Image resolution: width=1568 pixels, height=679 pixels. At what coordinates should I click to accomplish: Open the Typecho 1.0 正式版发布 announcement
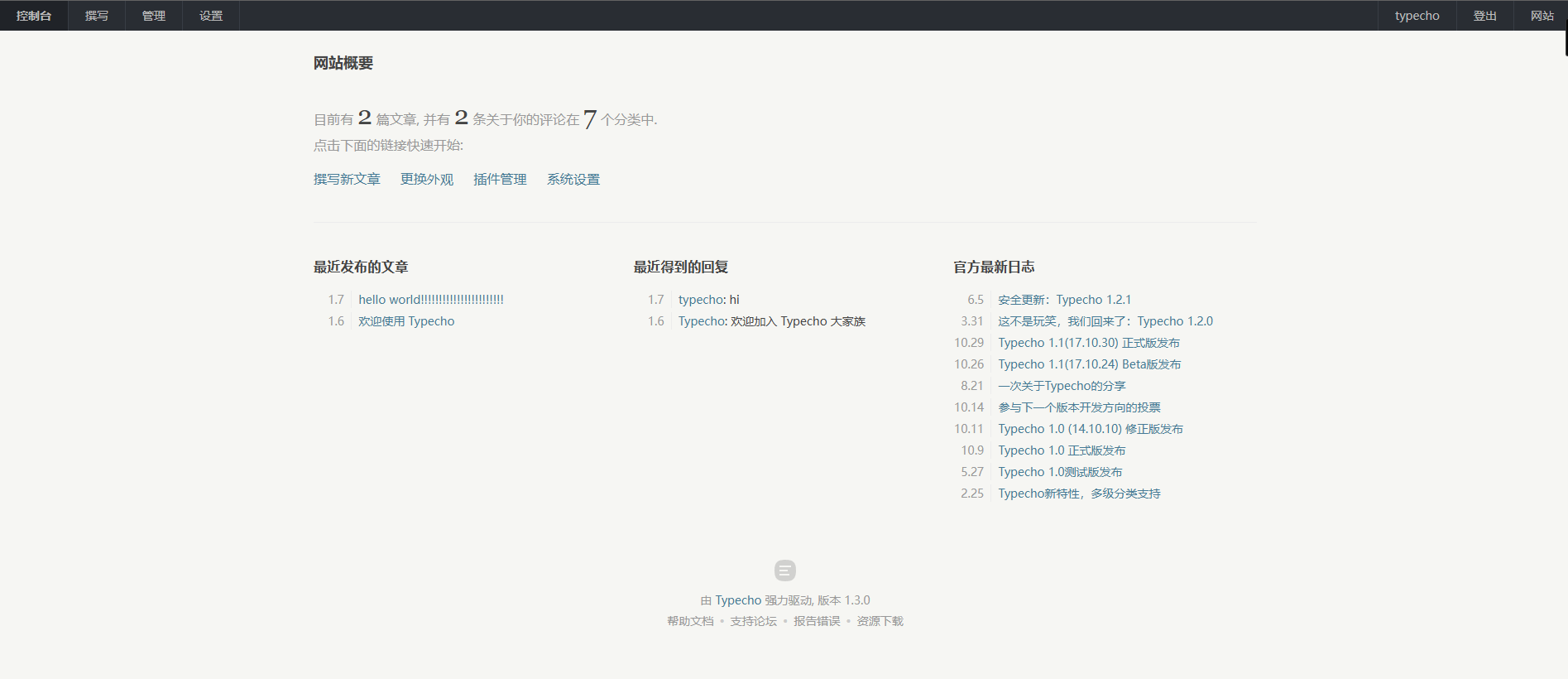(1062, 450)
